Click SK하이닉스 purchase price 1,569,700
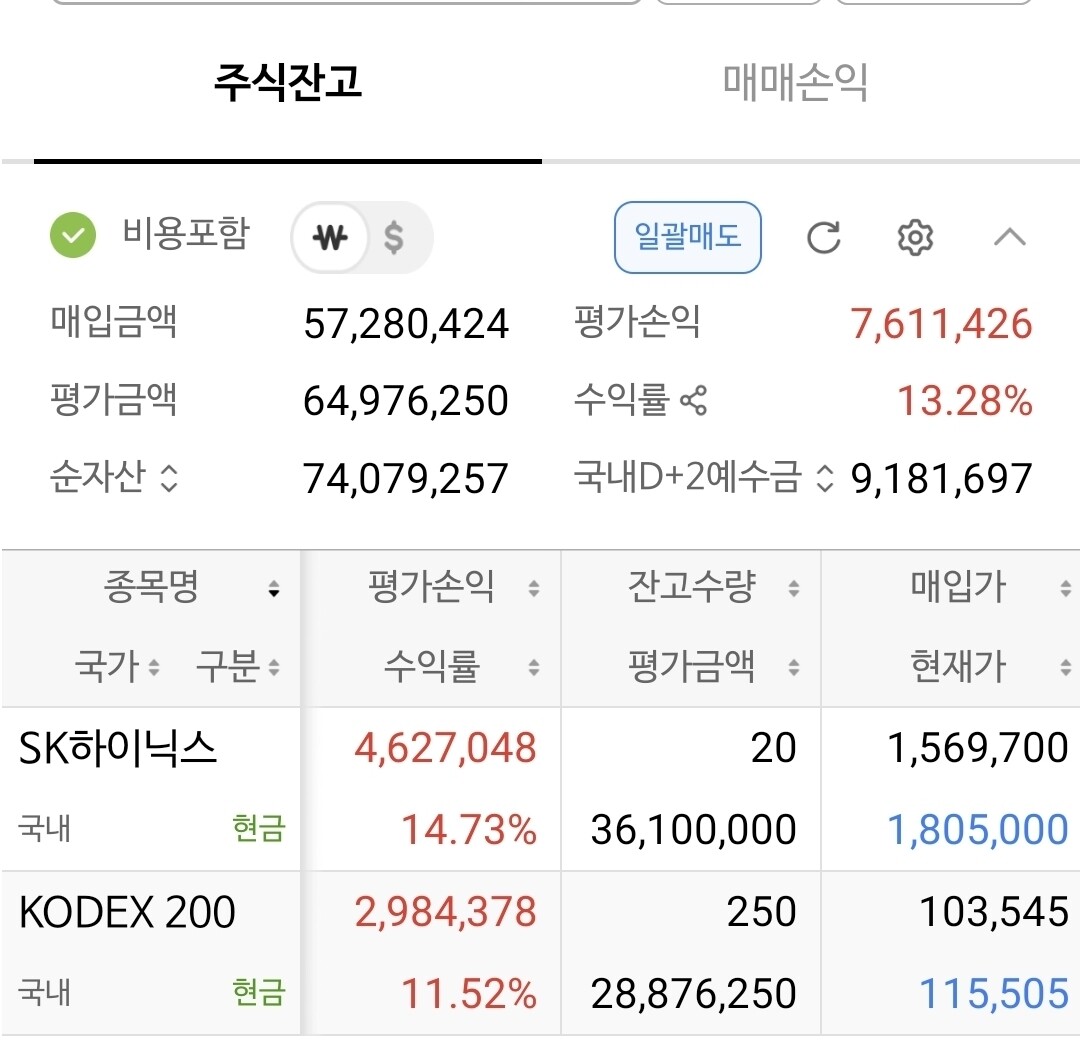 pos(978,748)
